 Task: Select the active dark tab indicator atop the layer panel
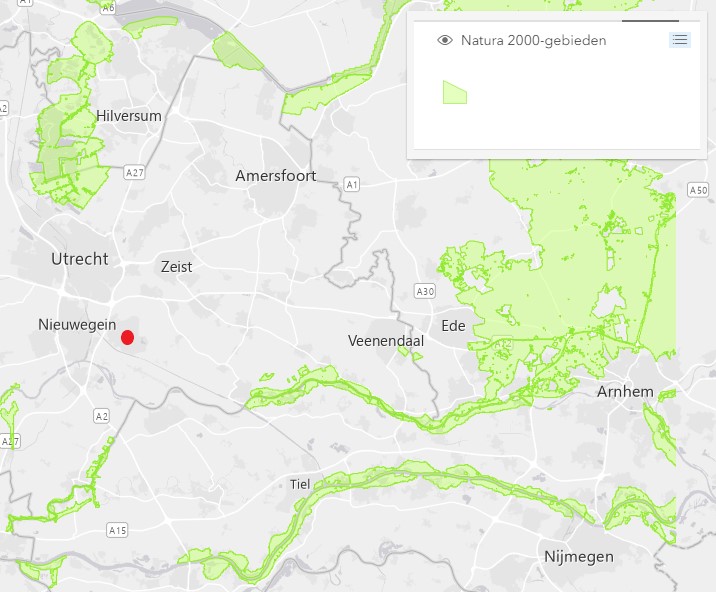pos(650,21)
